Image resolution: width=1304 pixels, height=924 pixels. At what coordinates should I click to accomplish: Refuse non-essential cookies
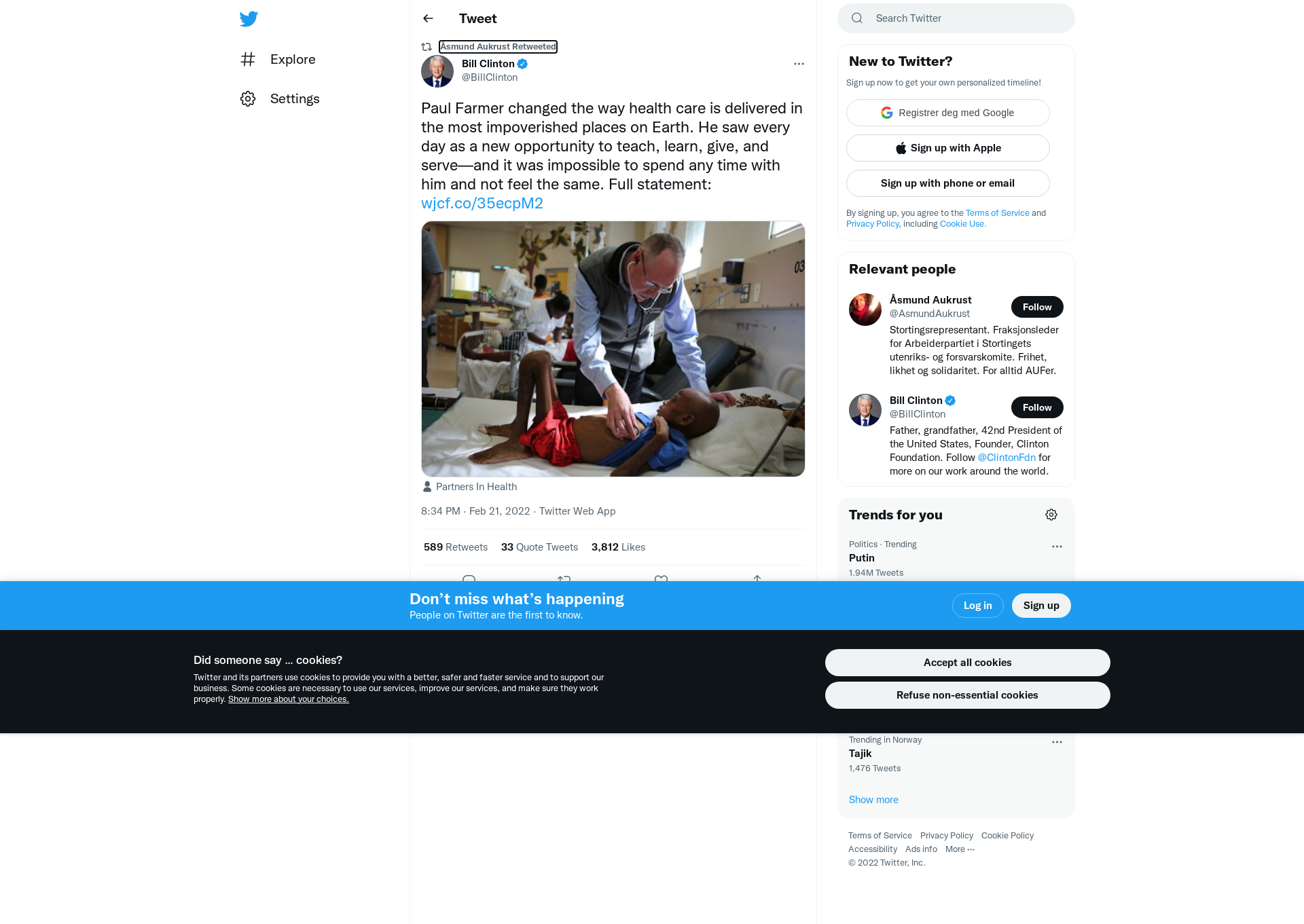(967, 695)
